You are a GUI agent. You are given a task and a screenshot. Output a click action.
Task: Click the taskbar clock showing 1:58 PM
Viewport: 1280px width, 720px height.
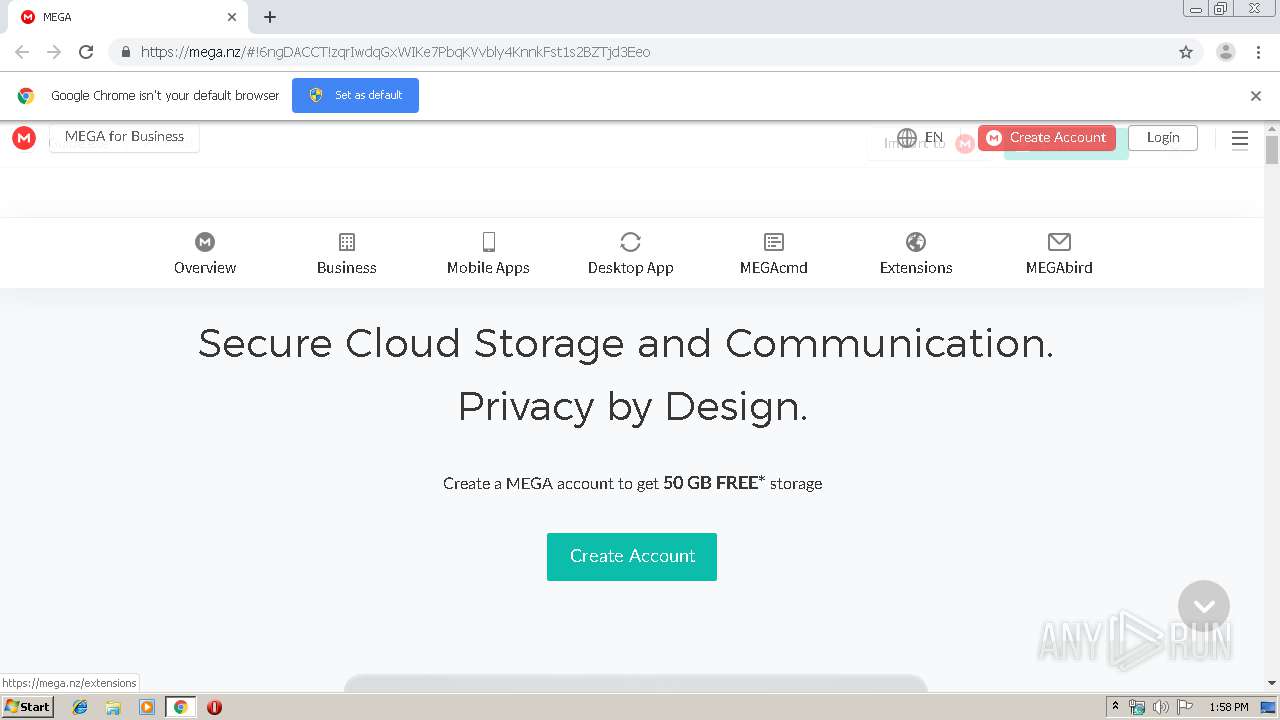click(1229, 707)
